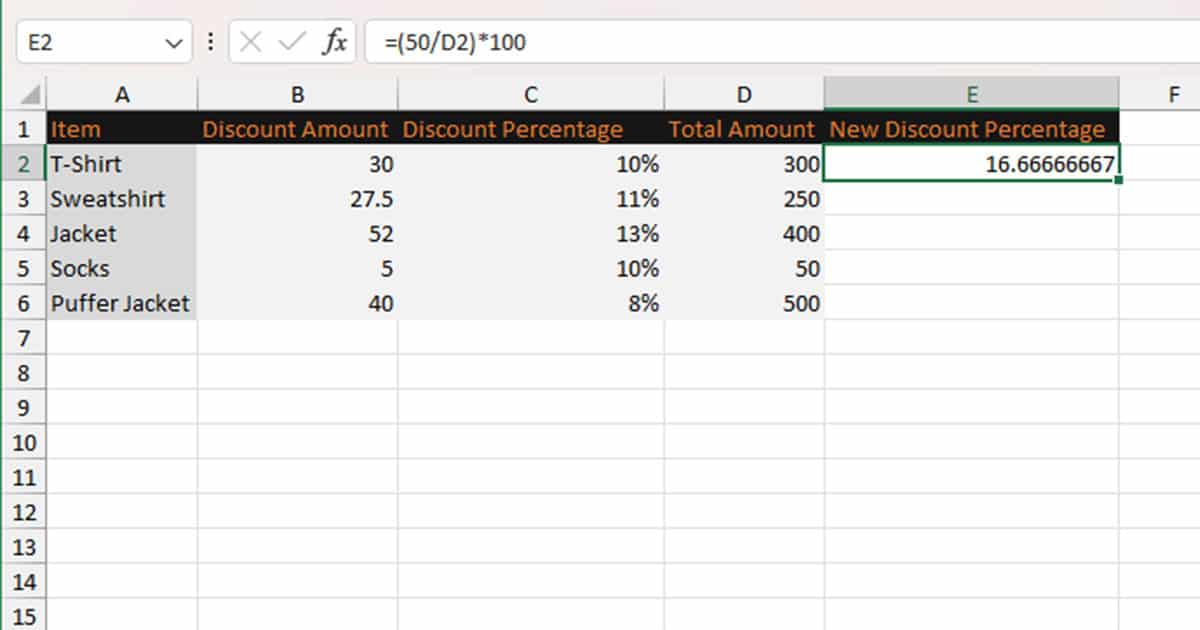Select the Socks total amount of 50

click(x=744, y=268)
